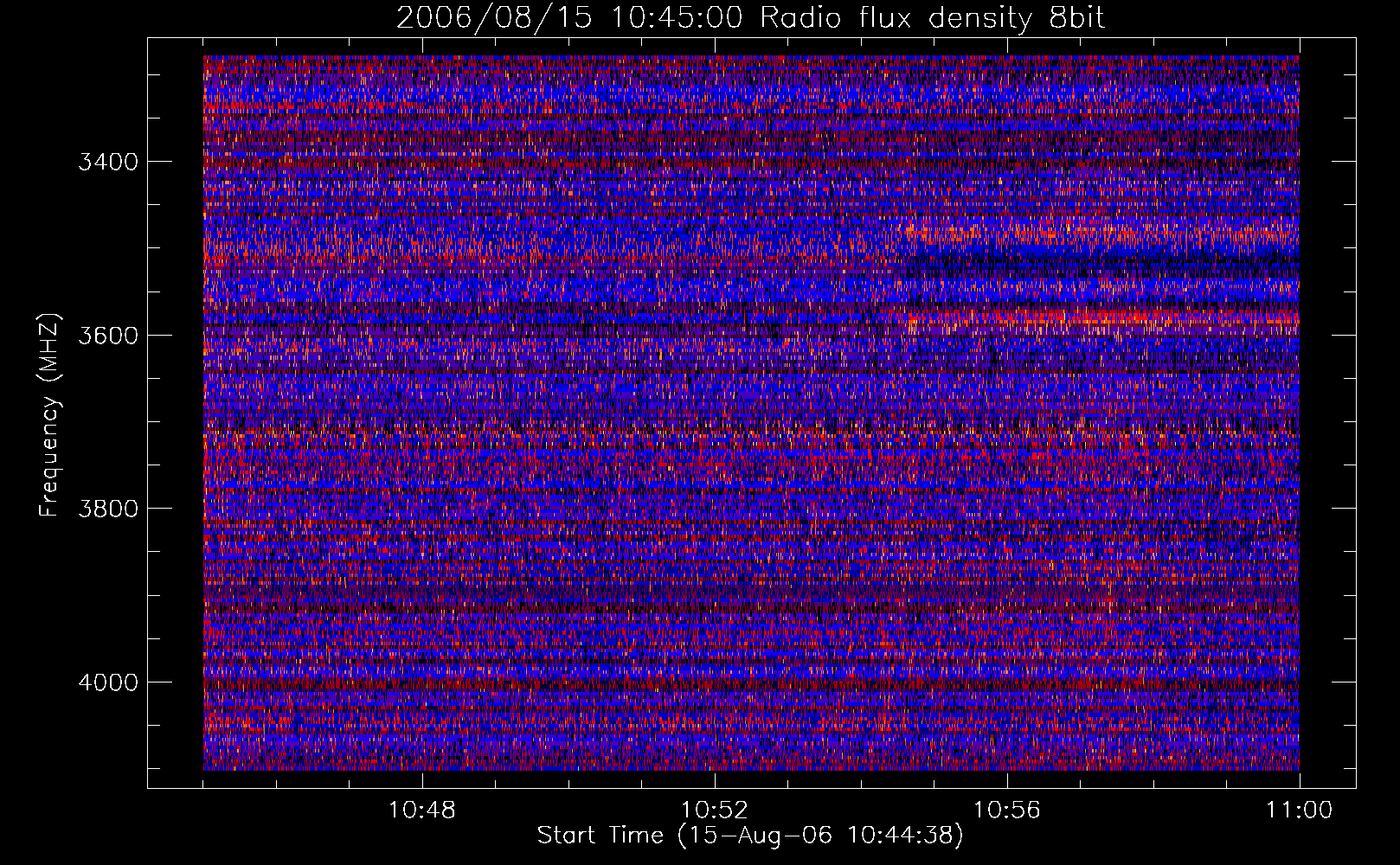Select the 4000 frequency tick label
This screenshot has width=1400, height=865.
click(108, 682)
